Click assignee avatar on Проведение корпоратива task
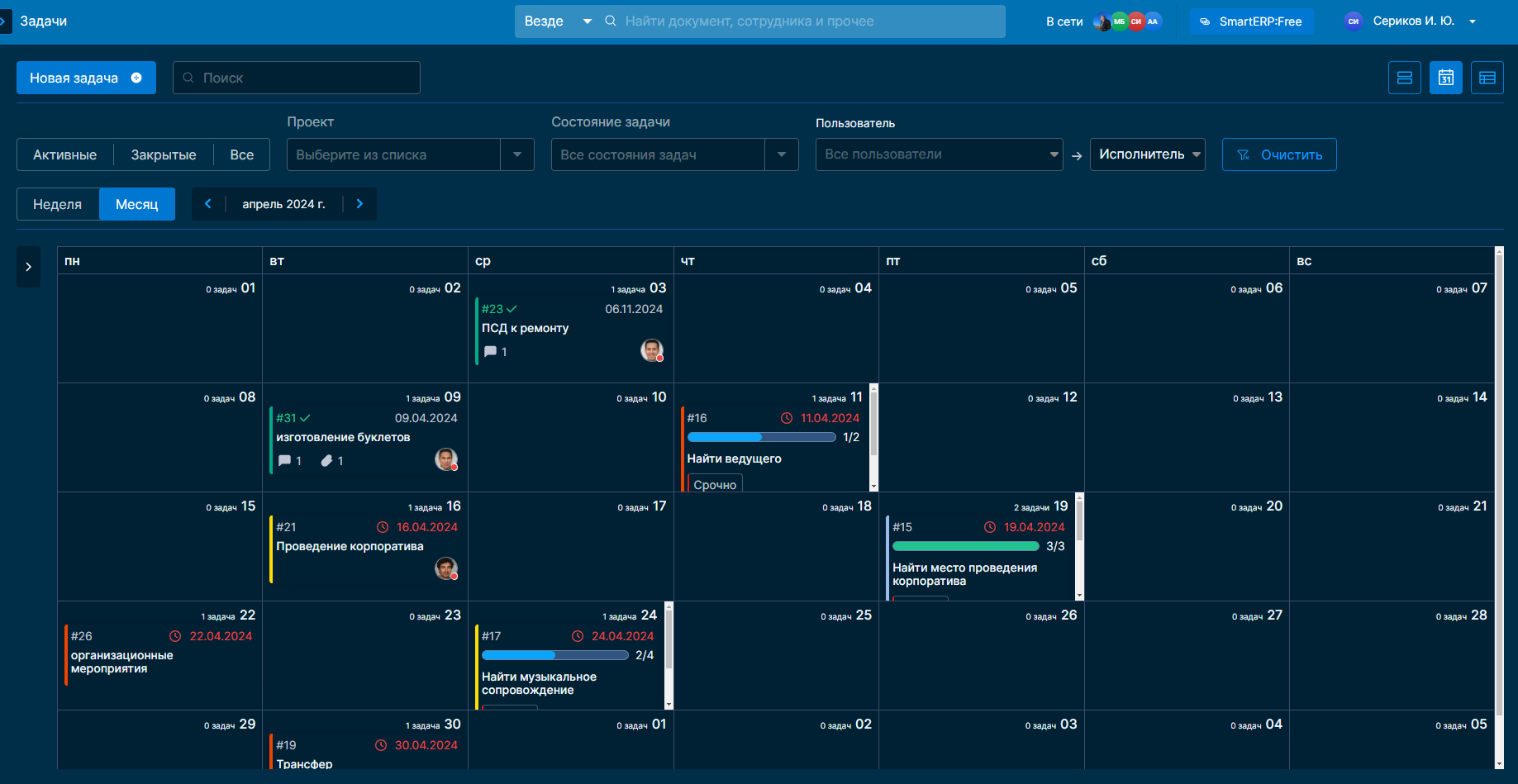This screenshot has height=784, width=1518. pos(446,568)
